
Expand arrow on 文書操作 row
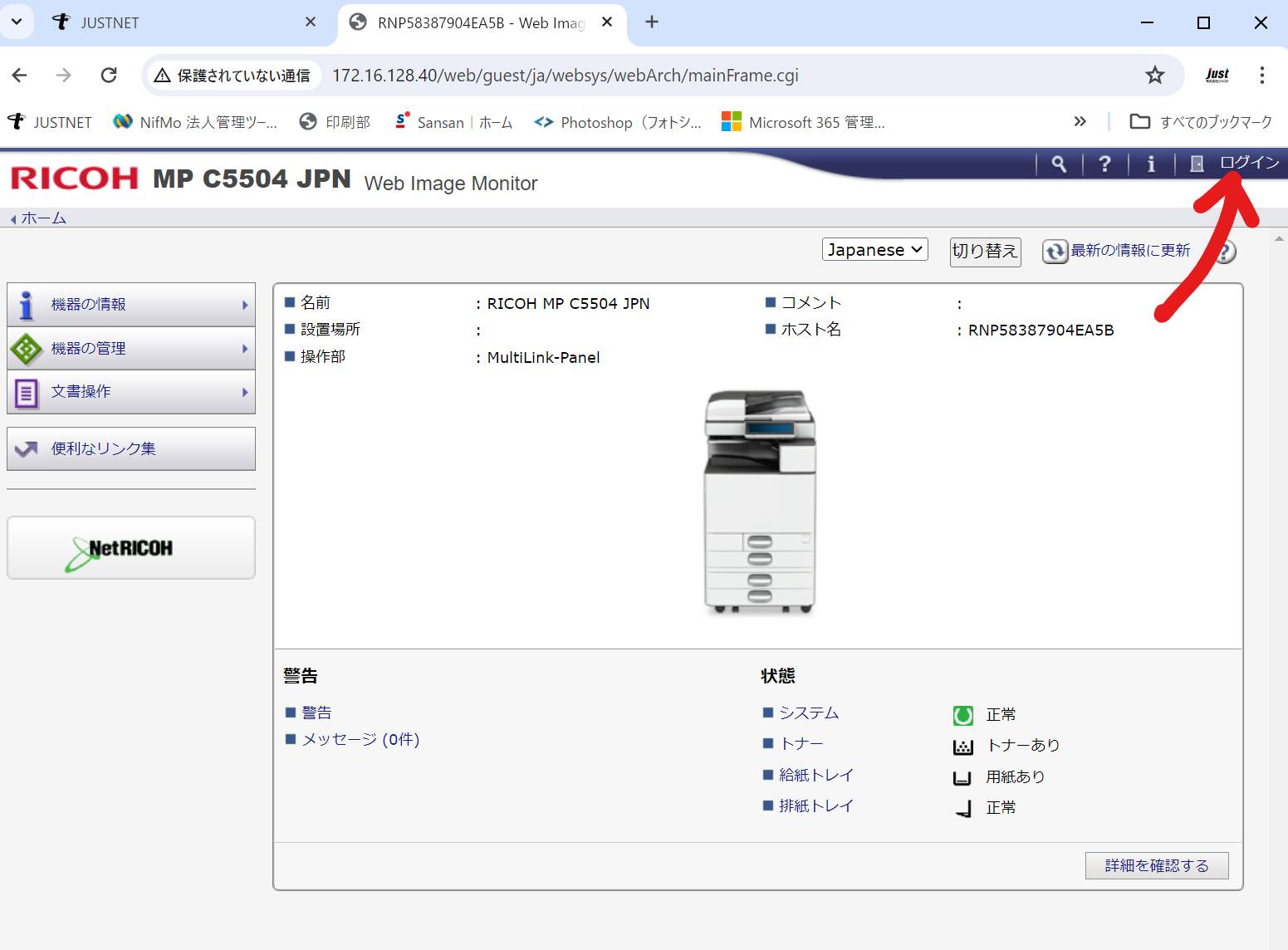(245, 392)
